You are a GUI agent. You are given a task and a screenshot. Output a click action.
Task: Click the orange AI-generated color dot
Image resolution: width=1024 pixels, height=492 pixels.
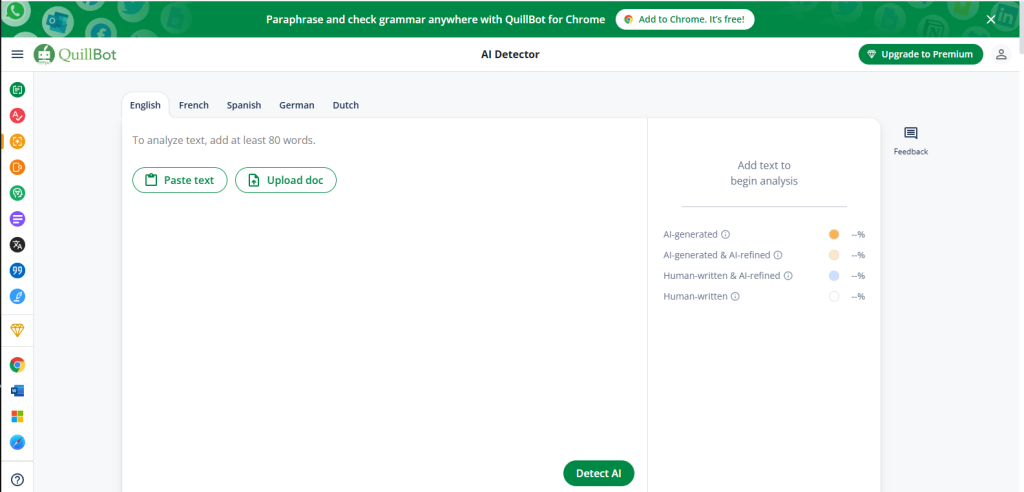coord(834,235)
